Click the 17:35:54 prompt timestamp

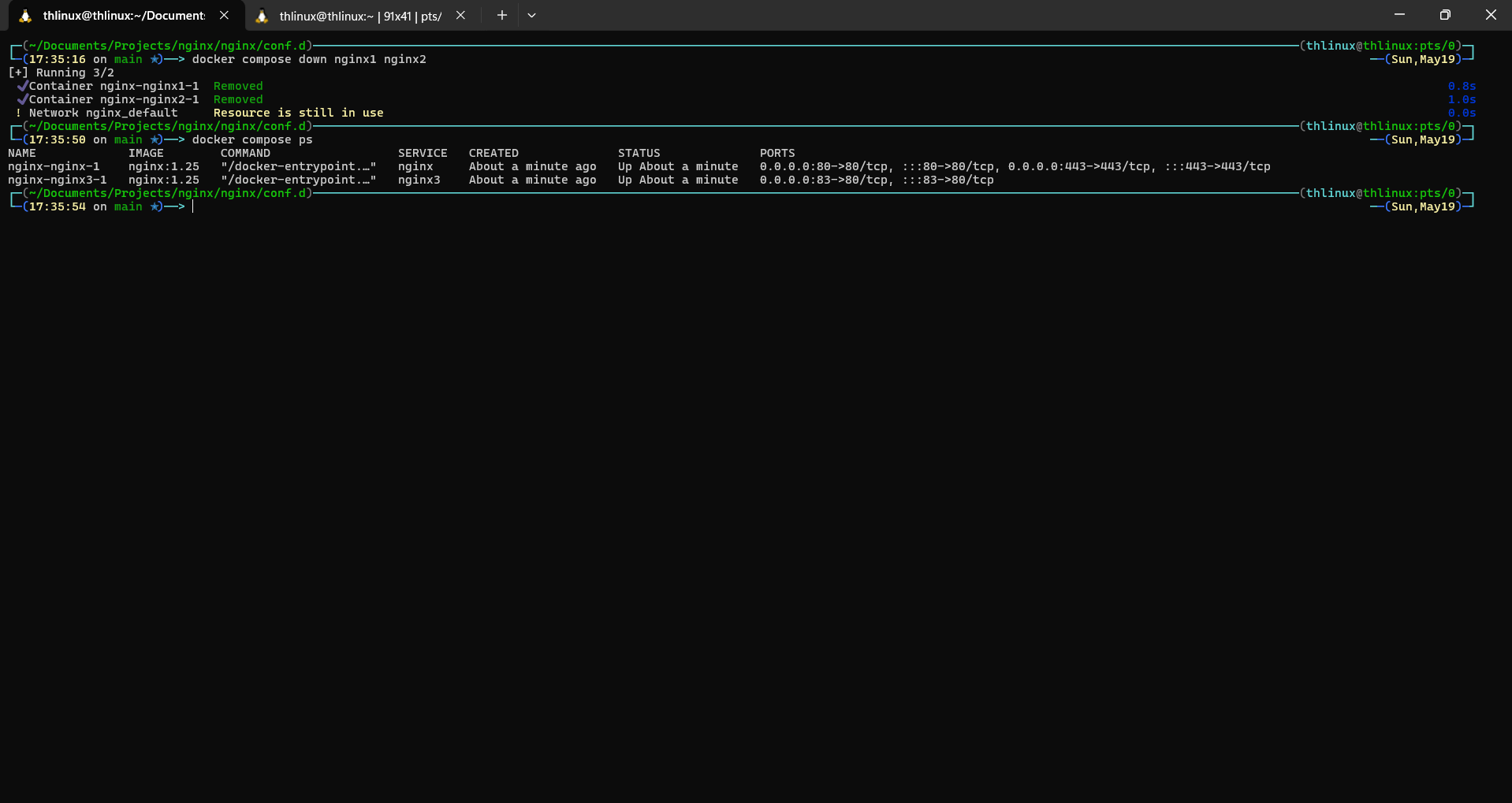(x=58, y=206)
